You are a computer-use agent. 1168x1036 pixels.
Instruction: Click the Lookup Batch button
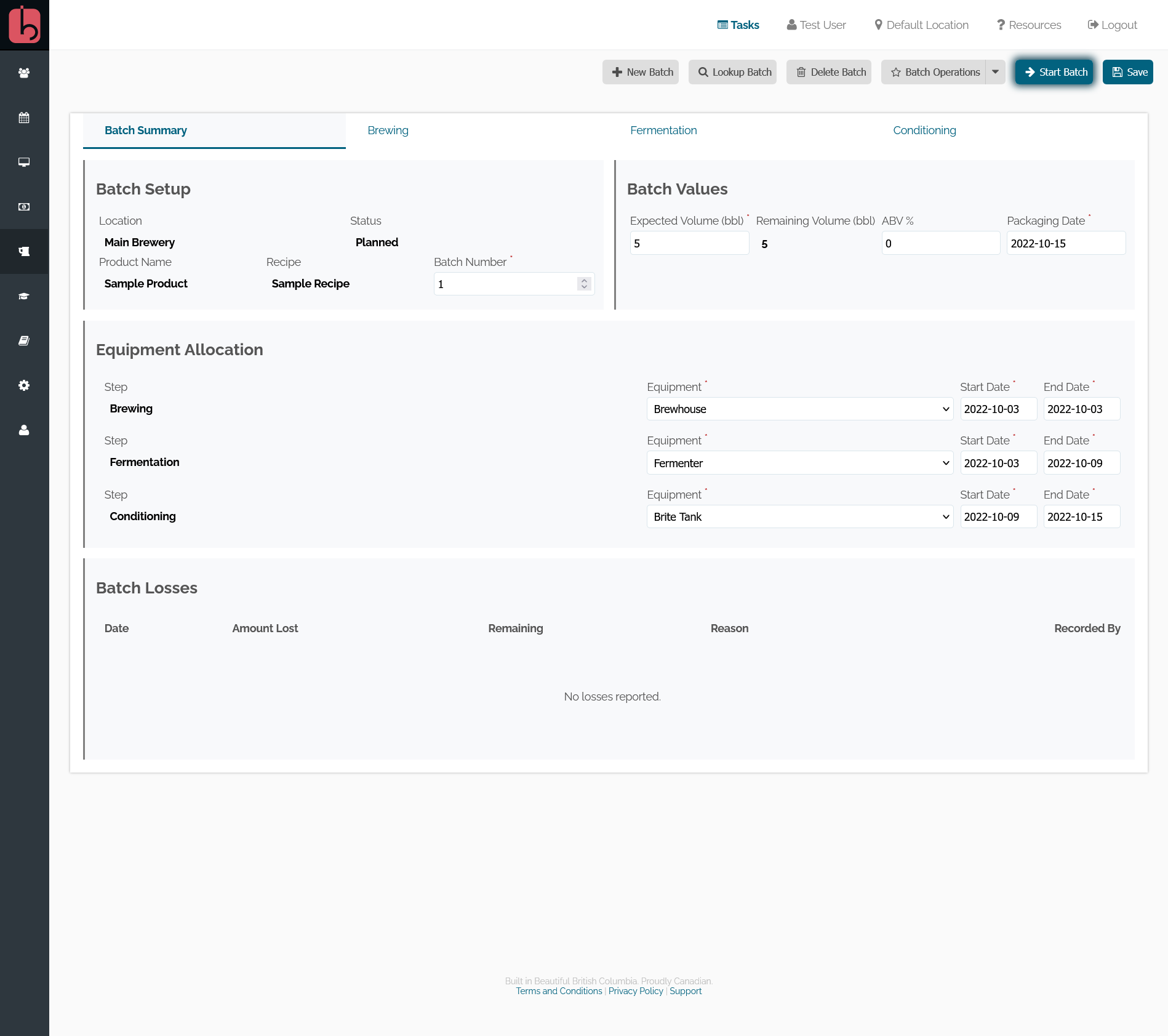click(733, 72)
